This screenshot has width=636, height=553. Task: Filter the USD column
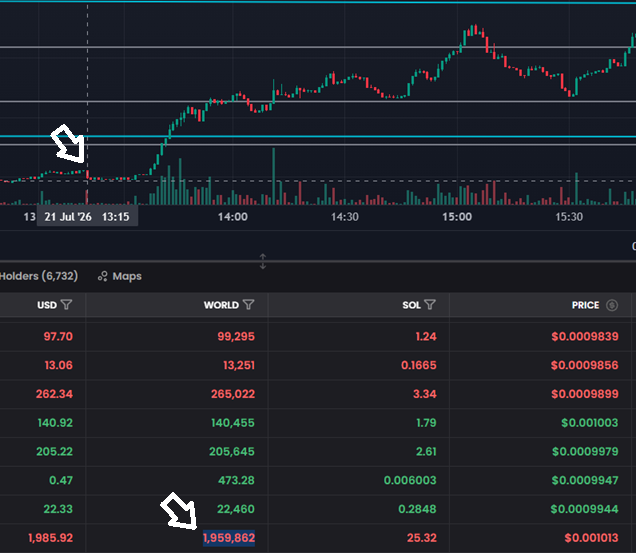click(x=67, y=305)
